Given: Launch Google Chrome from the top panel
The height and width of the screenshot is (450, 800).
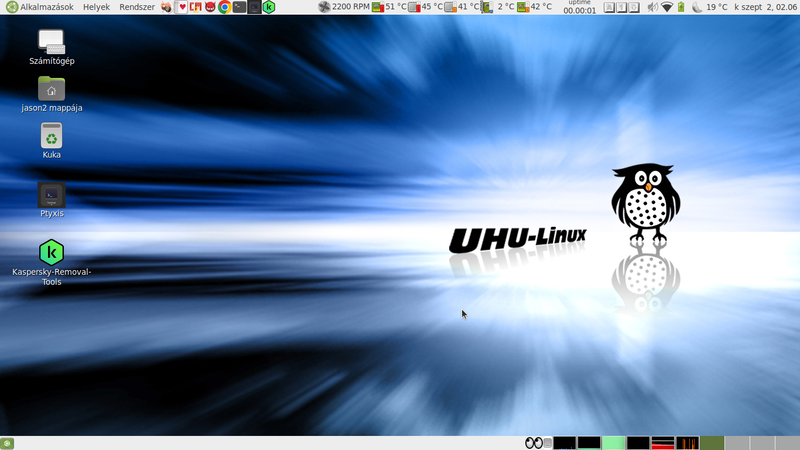Looking at the screenshot, I should pyautogui.click(x=224, y=7).
